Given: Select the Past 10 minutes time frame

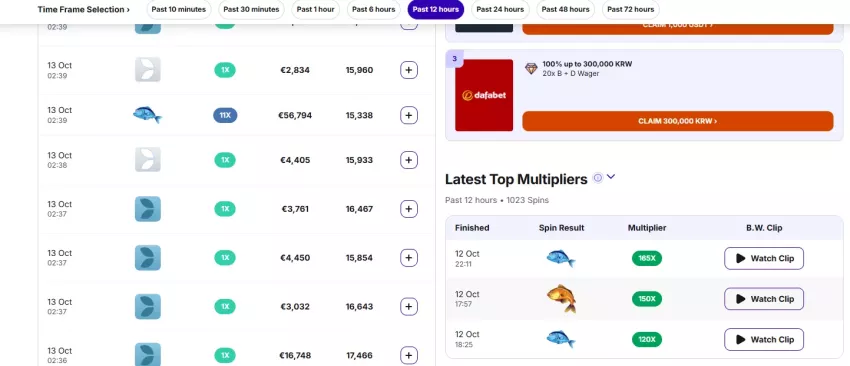Looking at the screenshot, I should point(179,9).
